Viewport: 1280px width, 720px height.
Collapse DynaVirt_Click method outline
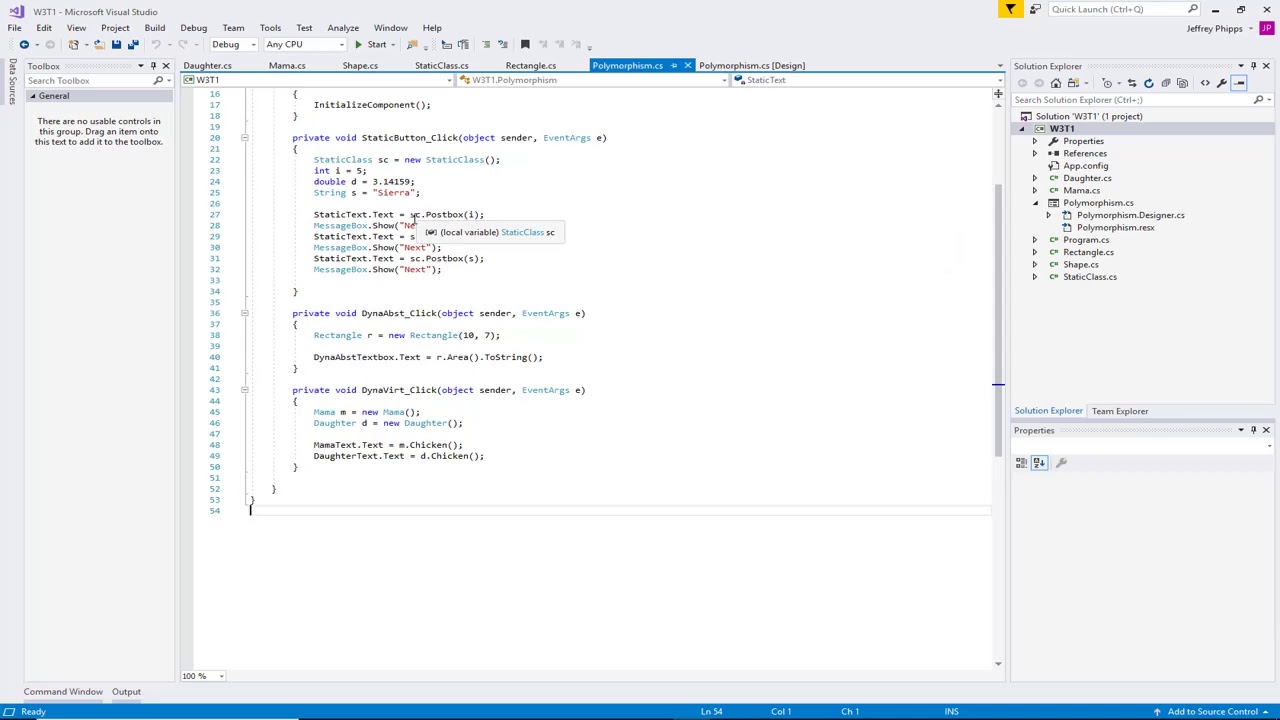244,391
